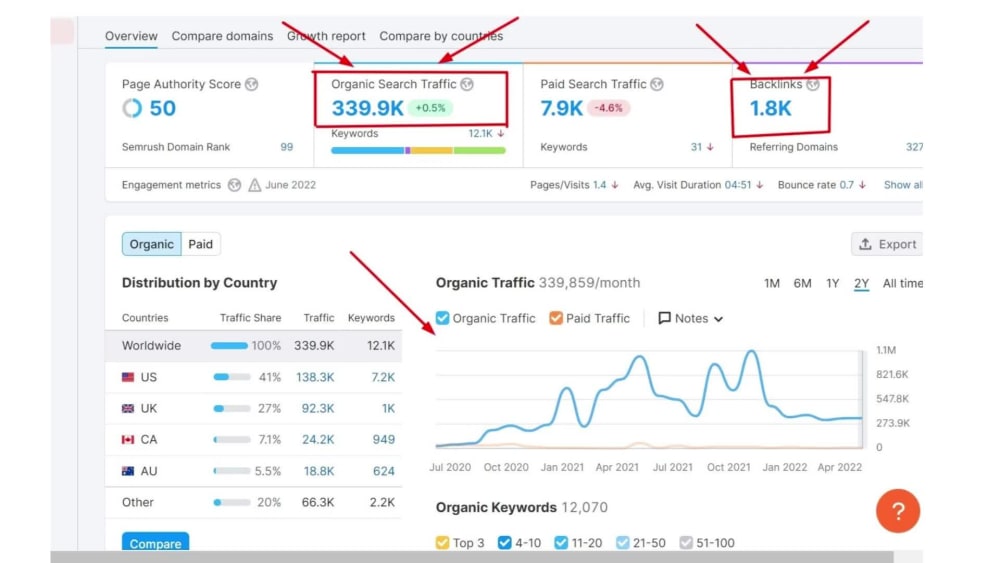1000x563 pixels.
Task: Open the Growth report tab
Action: pyautogui.click(x=326, y=36)
